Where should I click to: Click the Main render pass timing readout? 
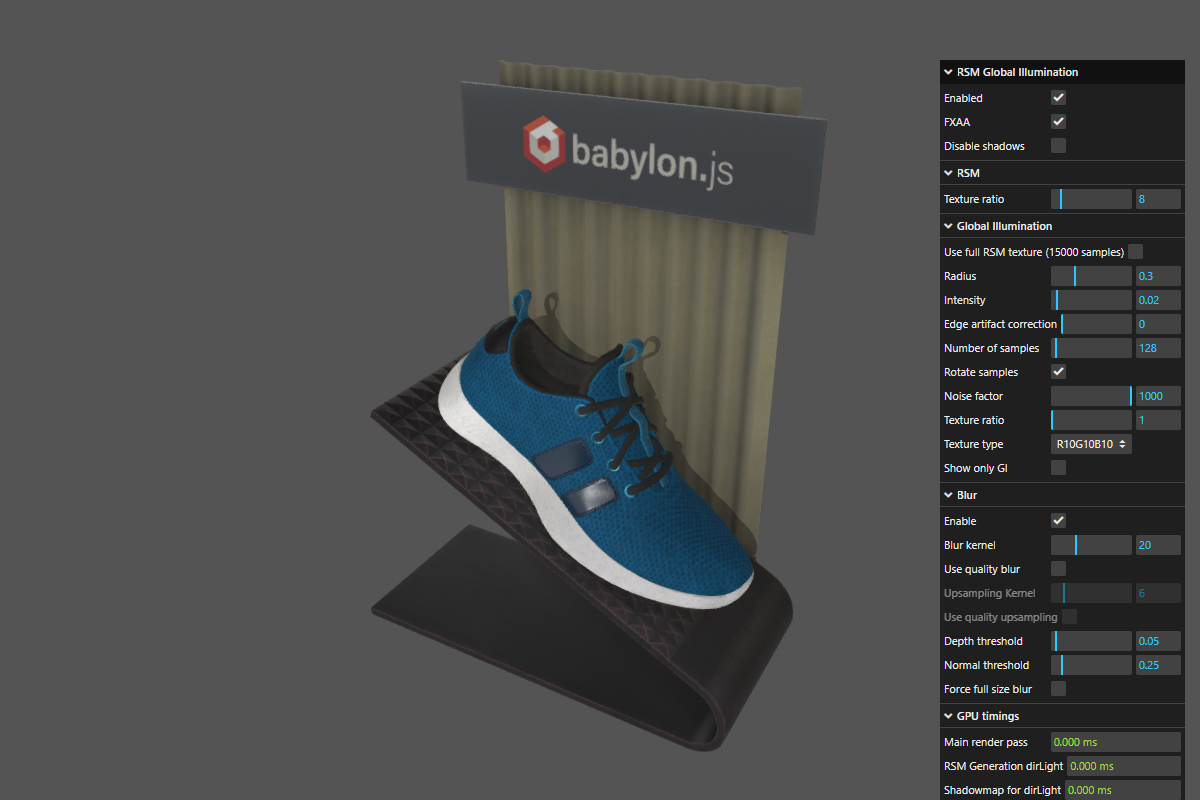(x=1115, y=741)
